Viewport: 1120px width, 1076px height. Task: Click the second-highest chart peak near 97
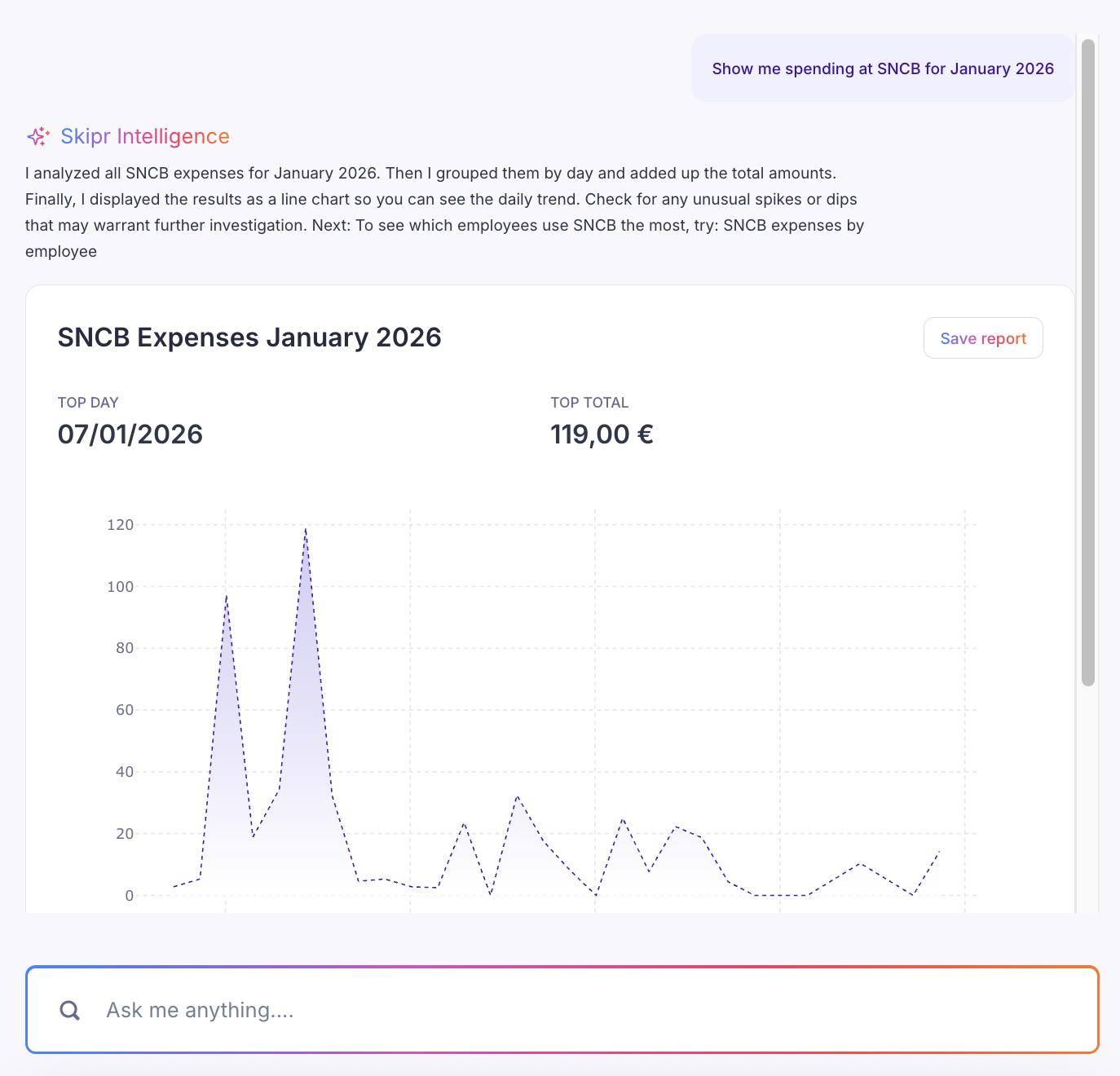tap(226, 596)
